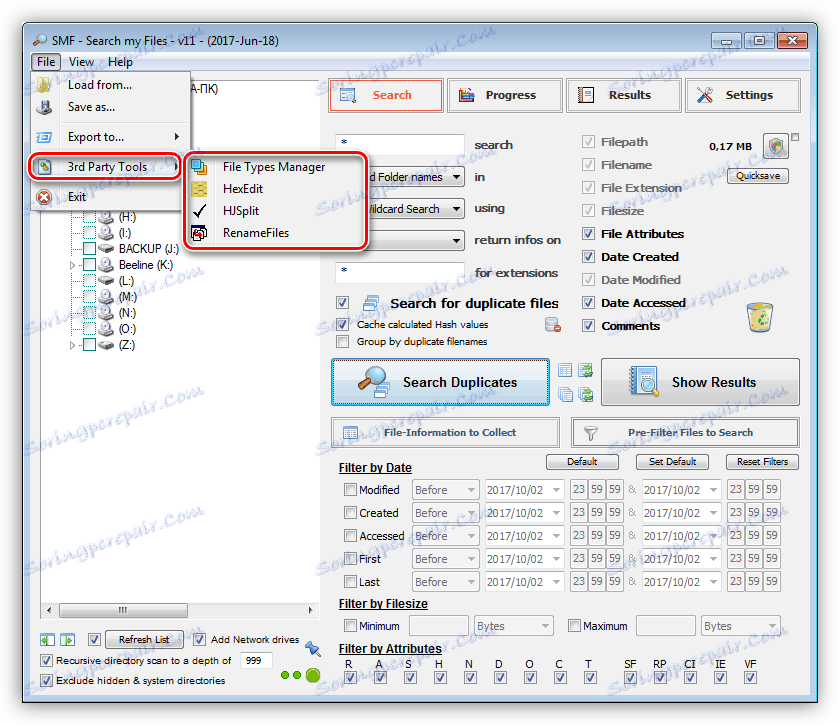
Task: Click the duplicate files icon beside Search for duplicate
Action: tap(371, 303)
